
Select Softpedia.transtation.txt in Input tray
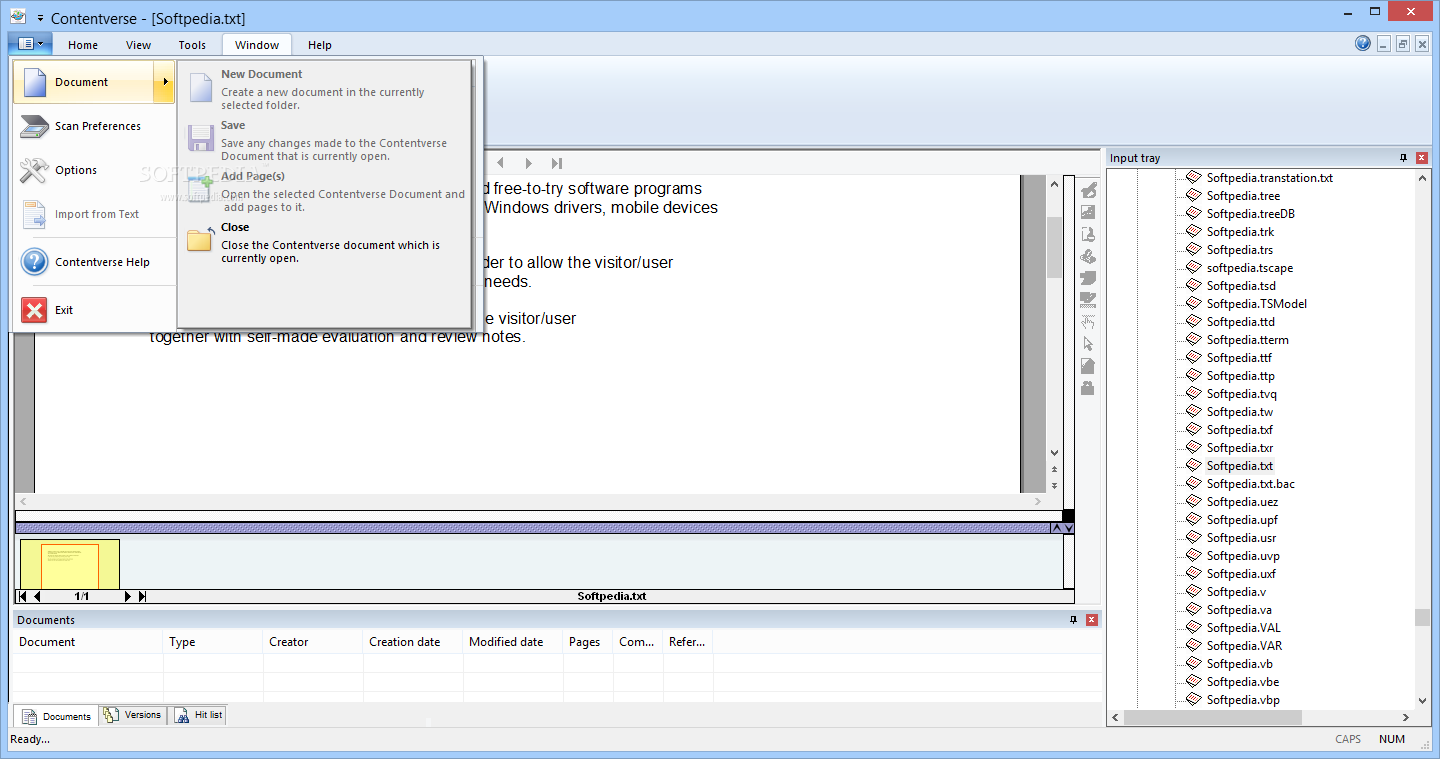(1269, 178)
